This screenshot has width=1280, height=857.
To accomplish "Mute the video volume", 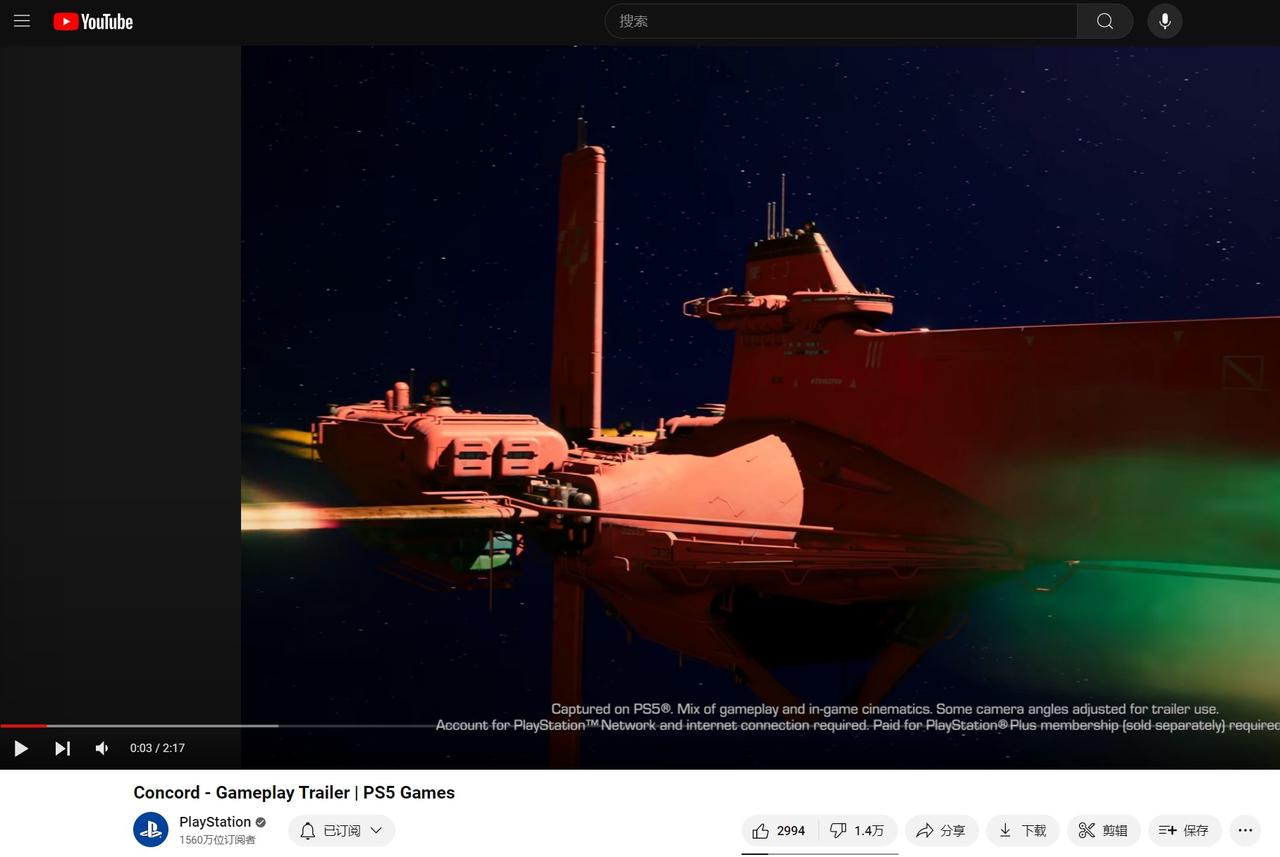I will pos(102,748).
